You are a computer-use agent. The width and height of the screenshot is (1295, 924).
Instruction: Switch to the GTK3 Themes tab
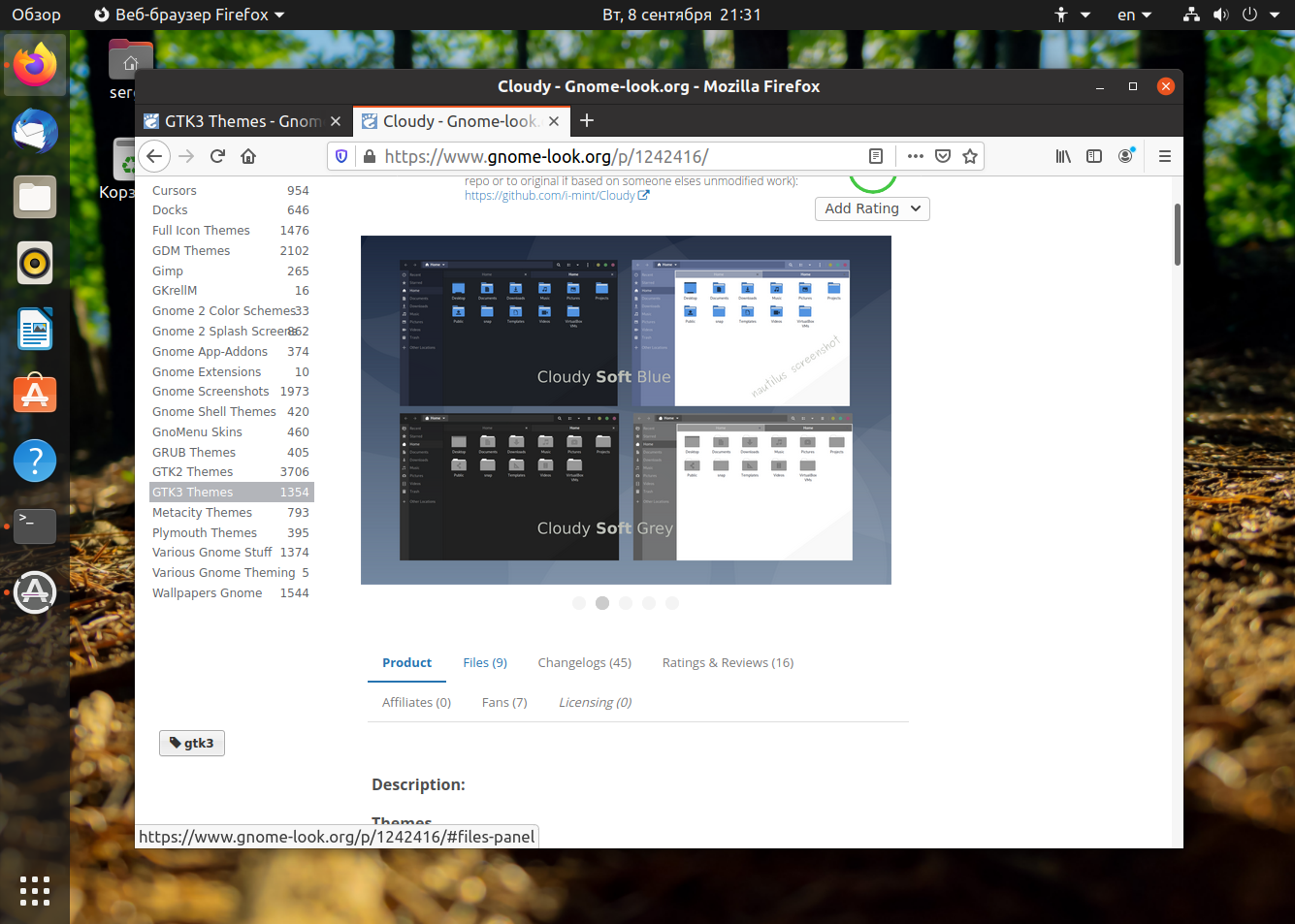click(x=243, y=121)
